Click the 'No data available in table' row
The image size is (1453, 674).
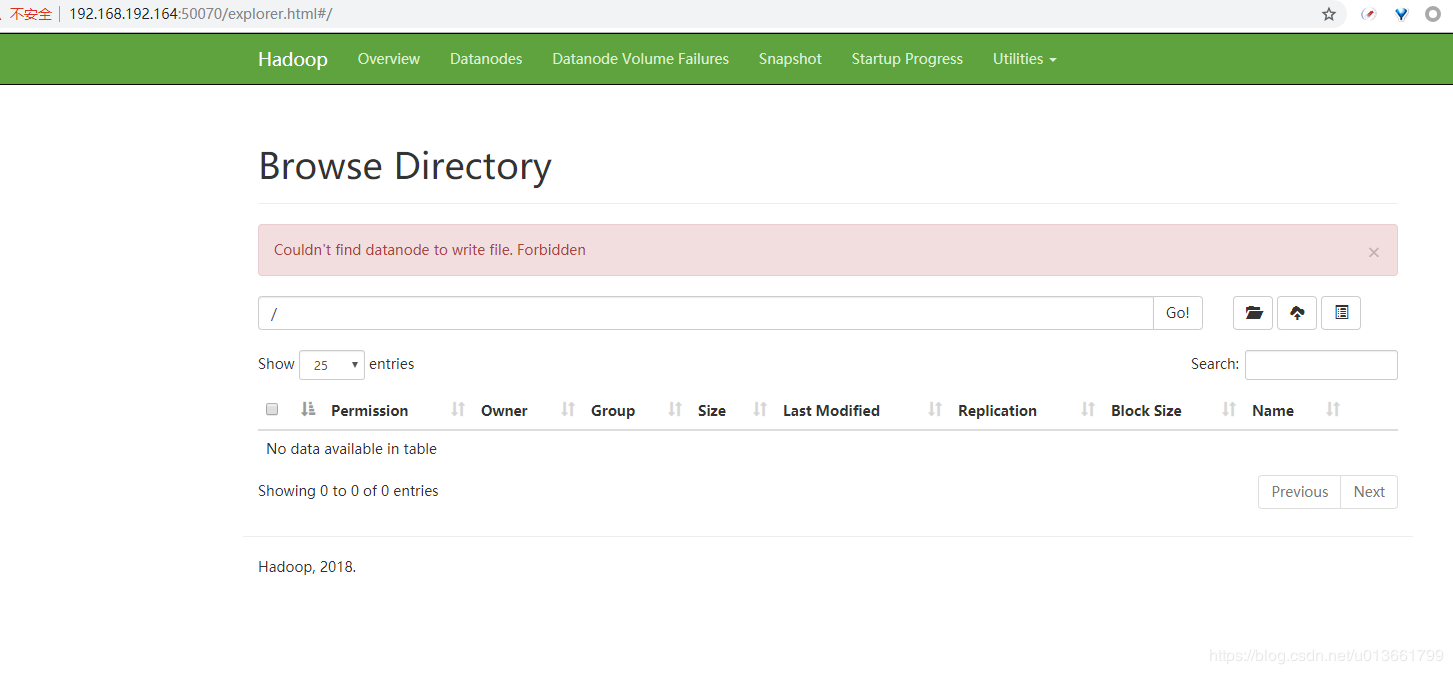click(828, 449)
